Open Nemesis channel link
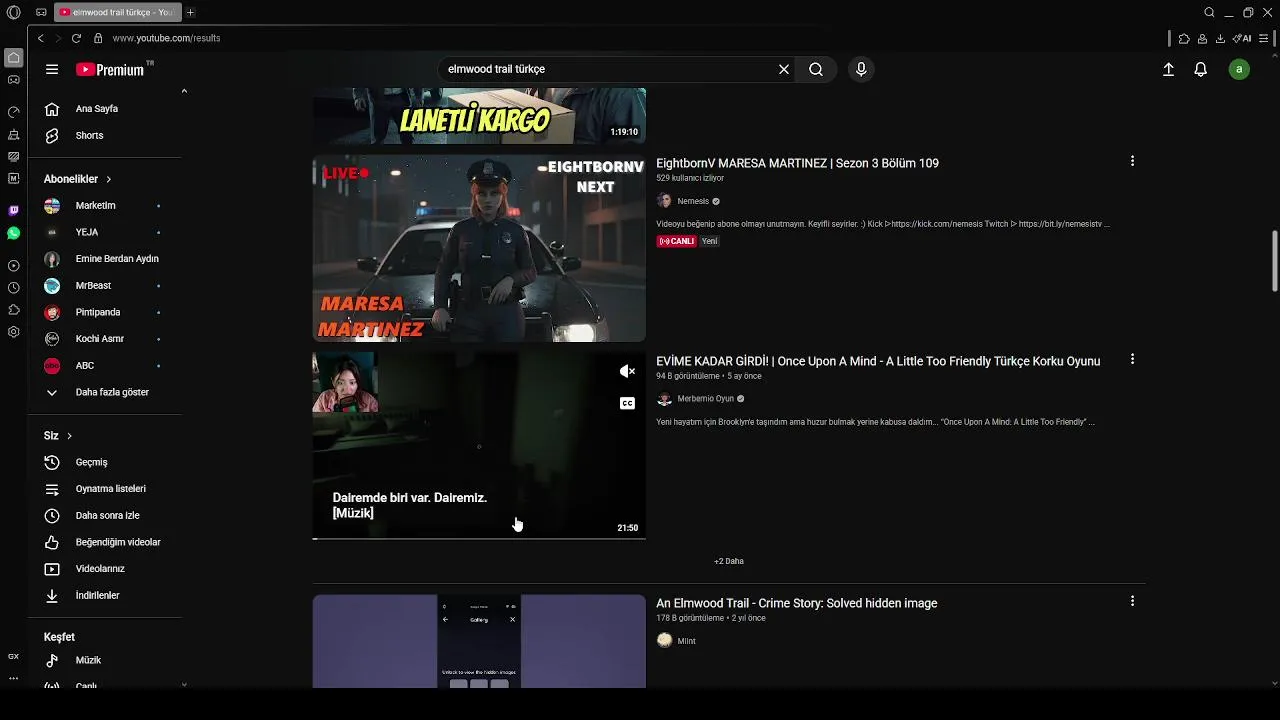Screen dimensions: 1280x720 (693, 201)
